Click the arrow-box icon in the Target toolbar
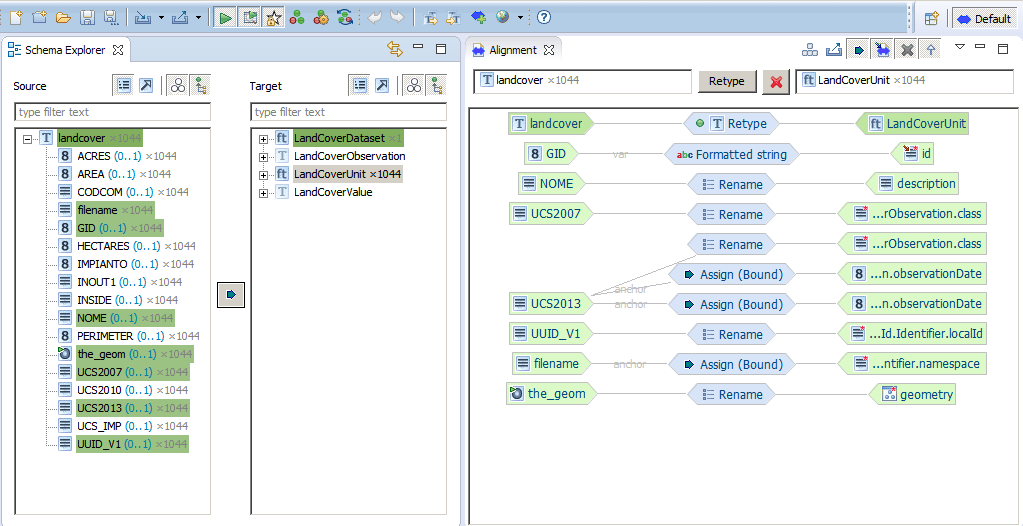This screenshot has height=526, width=1023. [x=382, y=85]
